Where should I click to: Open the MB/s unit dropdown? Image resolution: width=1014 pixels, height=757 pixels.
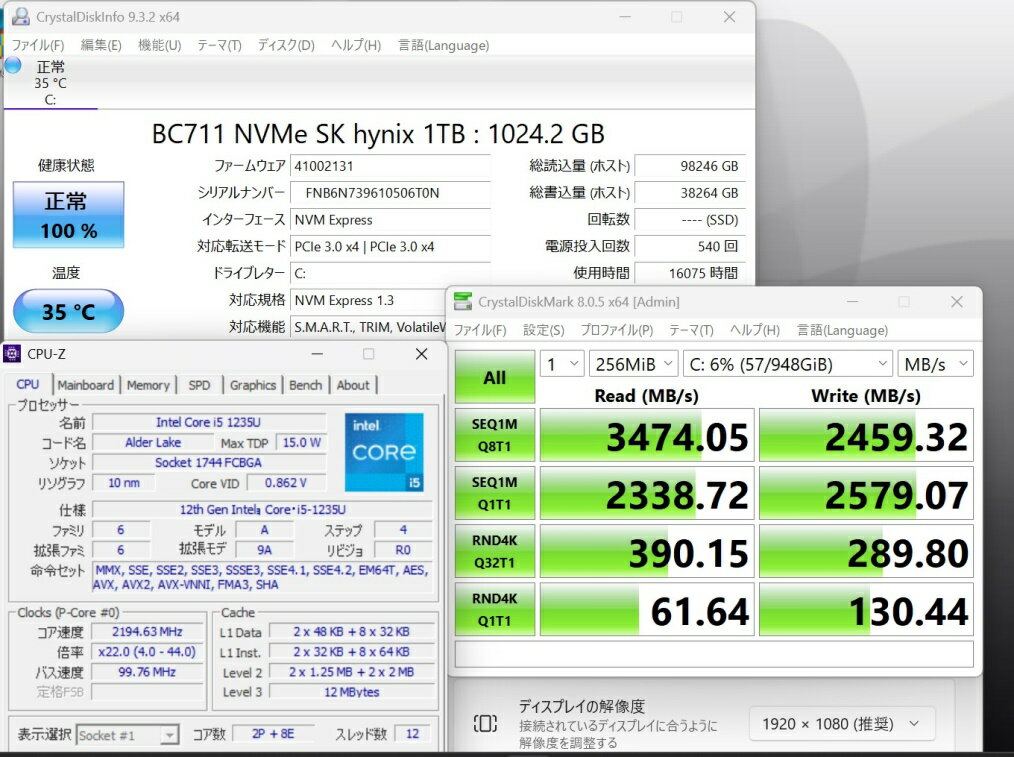[935, 364]
